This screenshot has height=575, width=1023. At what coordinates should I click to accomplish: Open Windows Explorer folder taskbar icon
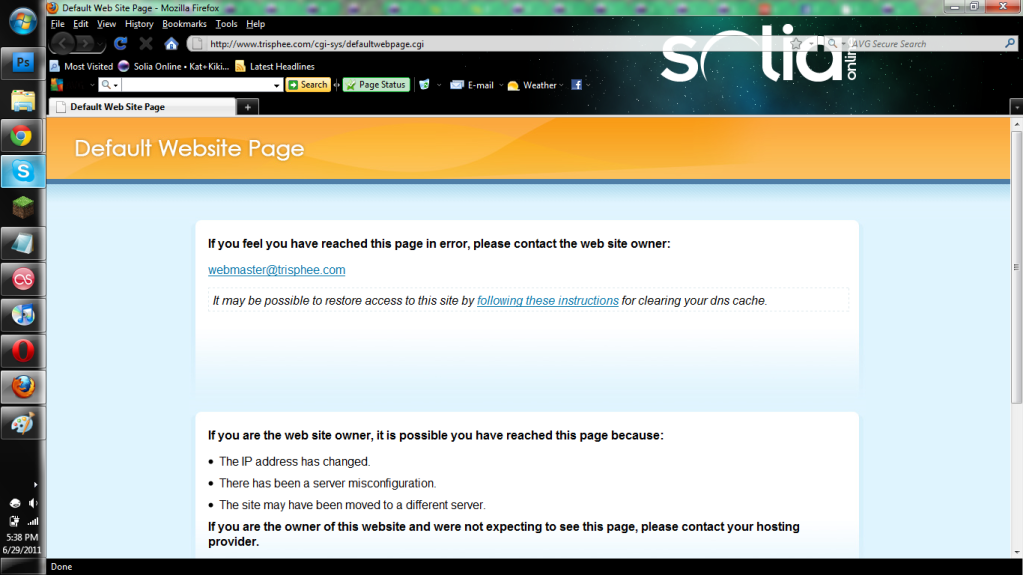pyautogui.click(x=23, y=100)
